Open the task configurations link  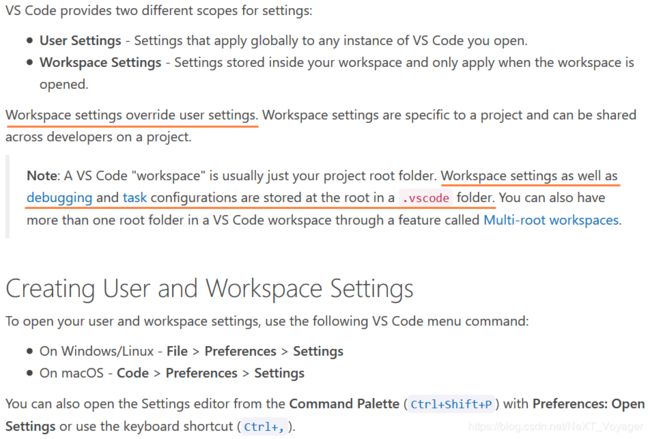point(135,198)
